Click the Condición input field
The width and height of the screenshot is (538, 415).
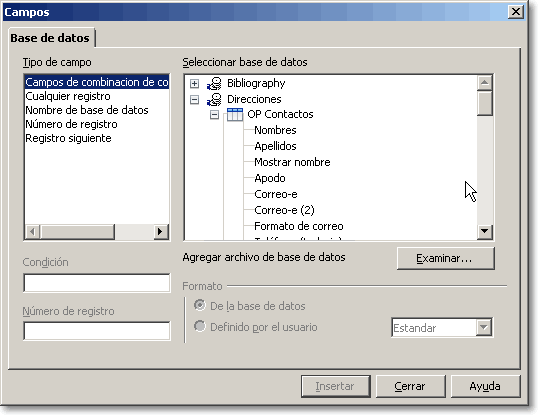97,283
